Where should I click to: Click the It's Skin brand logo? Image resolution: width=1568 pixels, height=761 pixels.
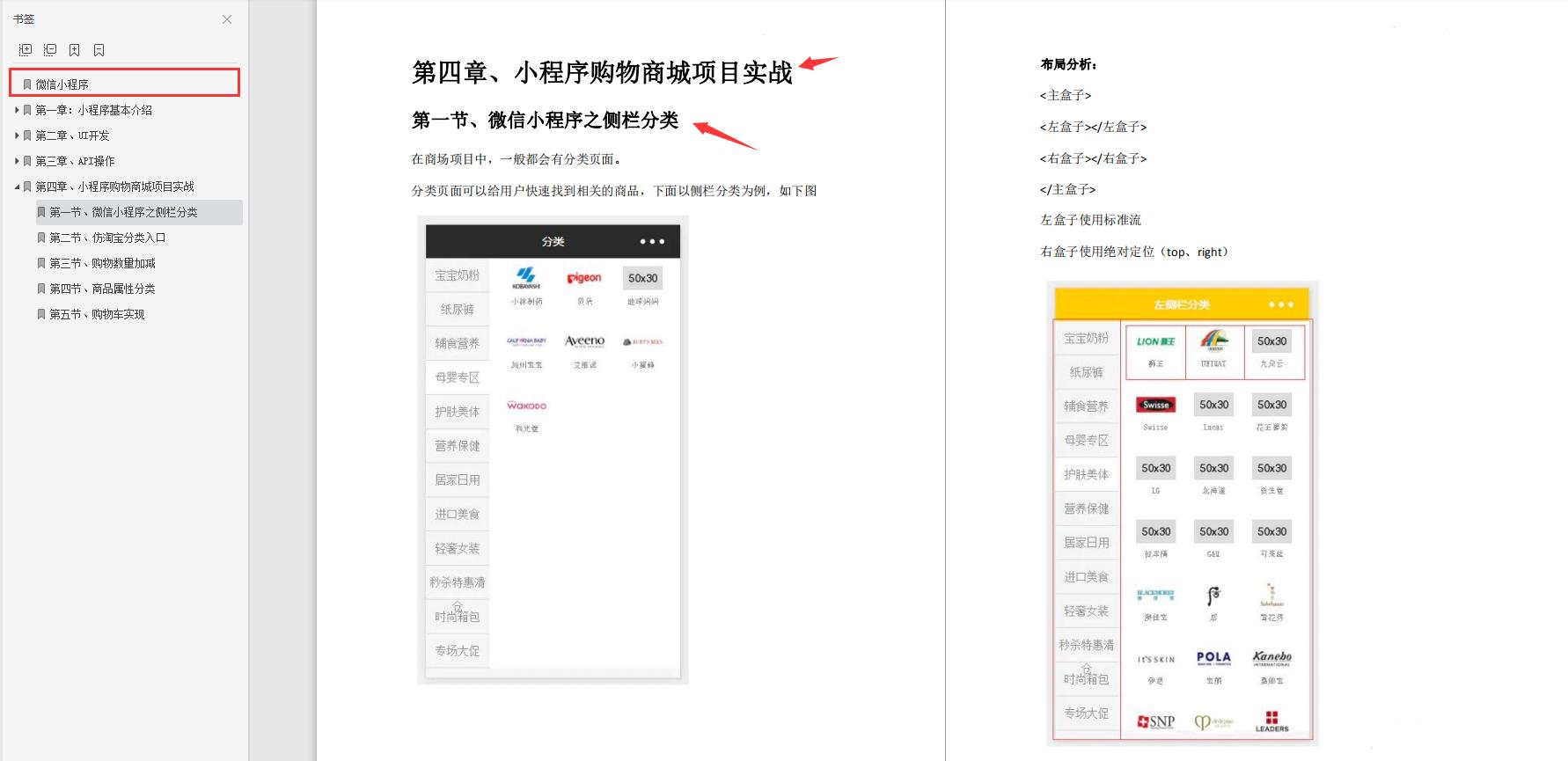coord(1155,659)
